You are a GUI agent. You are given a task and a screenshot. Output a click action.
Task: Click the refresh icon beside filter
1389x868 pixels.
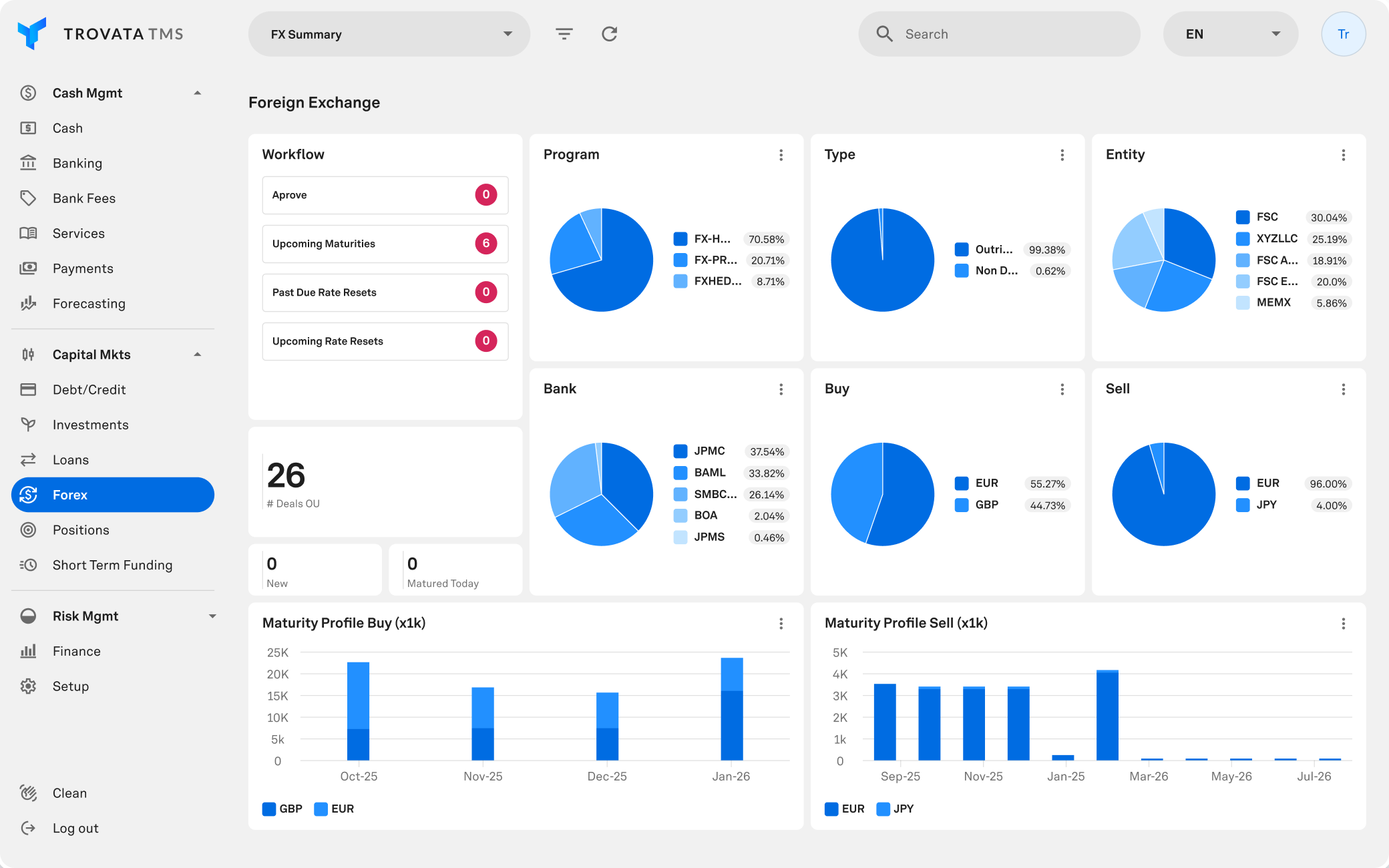(609, 34)
